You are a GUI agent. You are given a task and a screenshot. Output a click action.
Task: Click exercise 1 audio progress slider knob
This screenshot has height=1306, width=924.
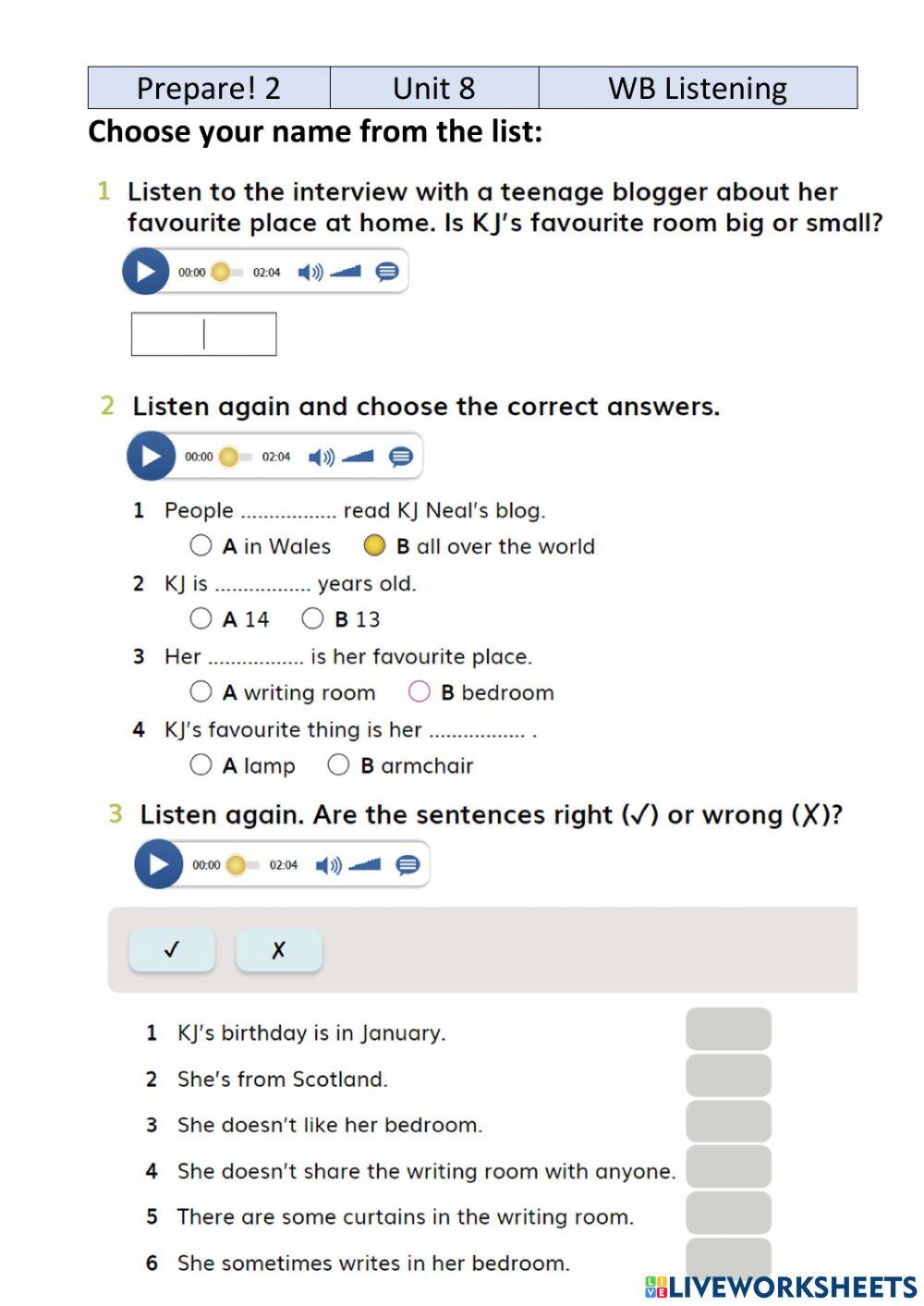(220, 272)
